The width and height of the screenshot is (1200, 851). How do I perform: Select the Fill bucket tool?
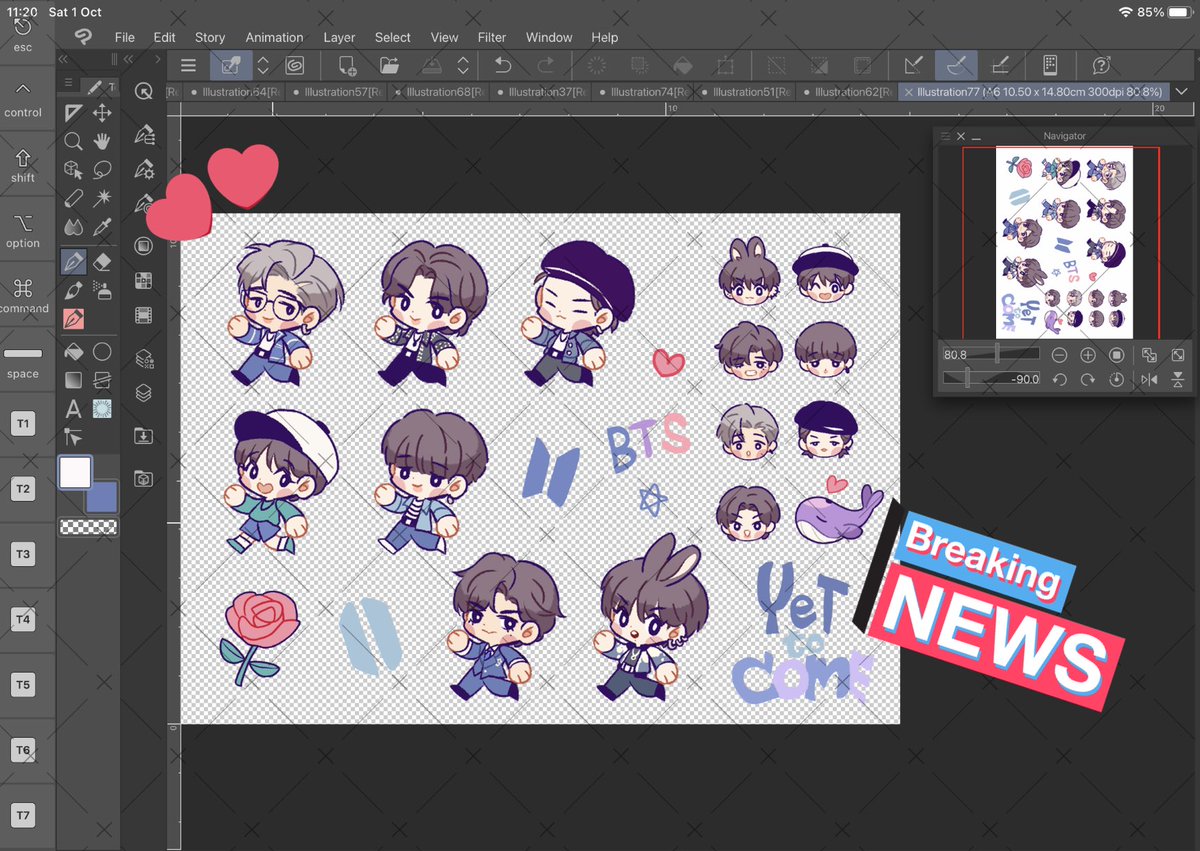pyautogui.click(x=73, y=352)
